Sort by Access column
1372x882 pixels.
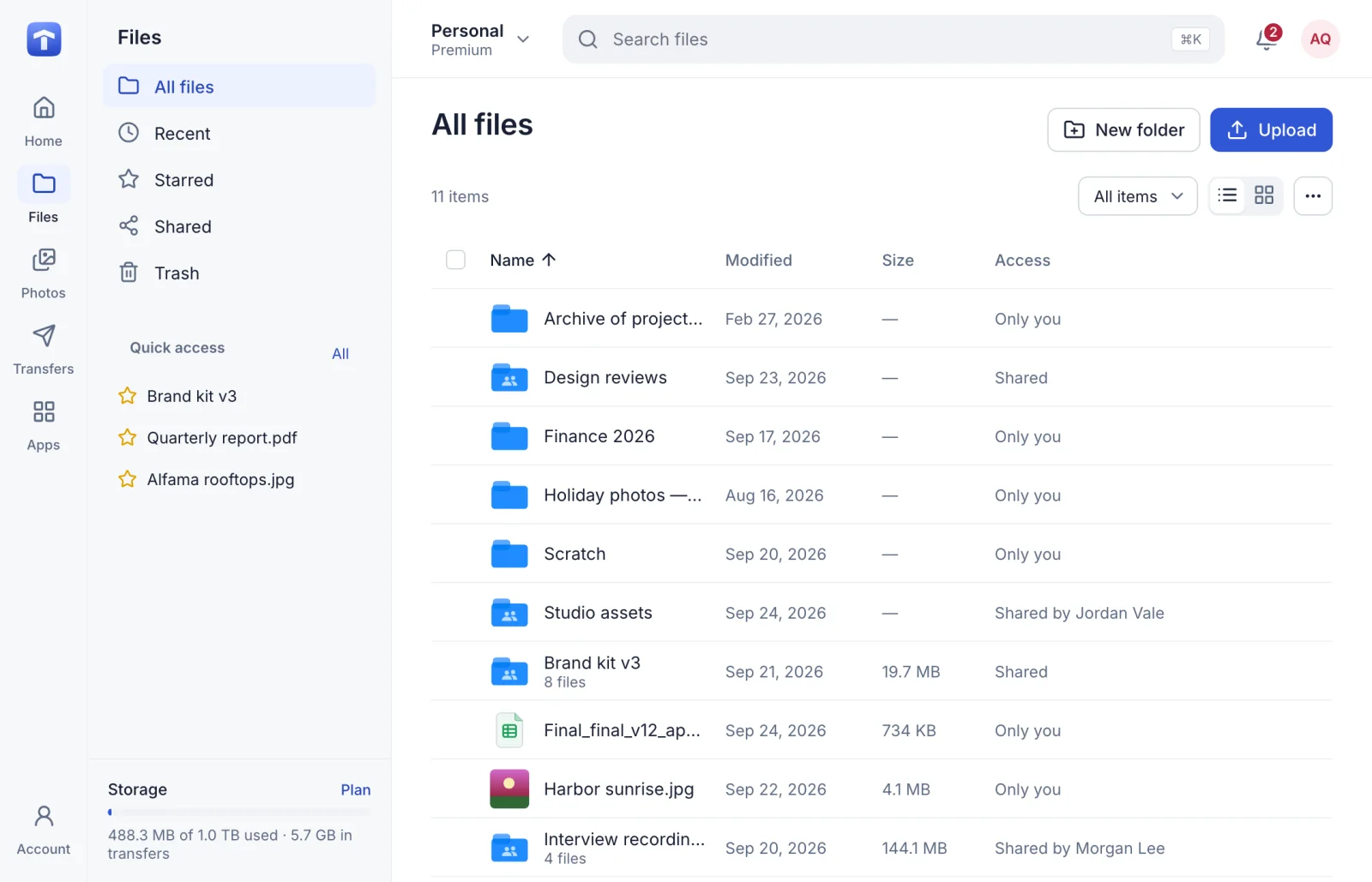coord(1022,260)
